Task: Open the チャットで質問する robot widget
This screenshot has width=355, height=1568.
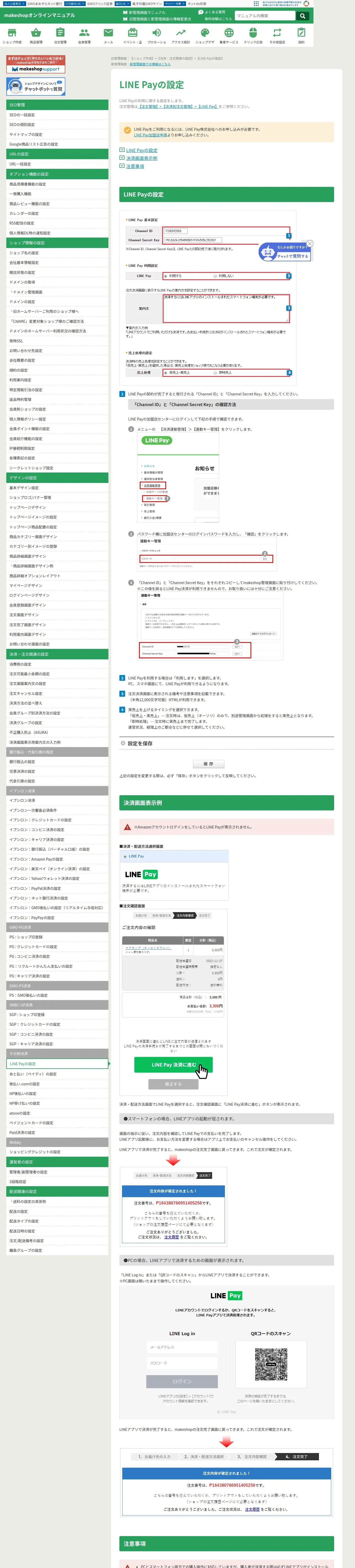Action: [x=285, y=251]
